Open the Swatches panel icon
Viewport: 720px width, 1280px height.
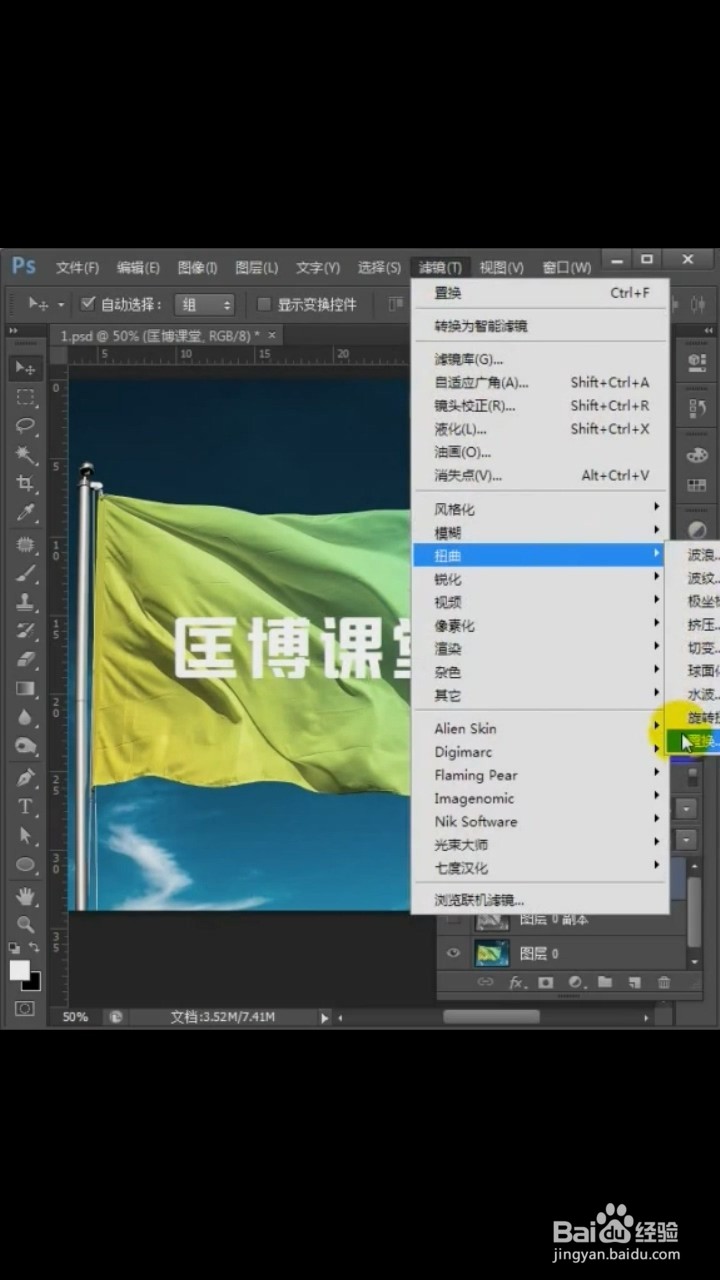pyautogui.click(x=697, y=485)
